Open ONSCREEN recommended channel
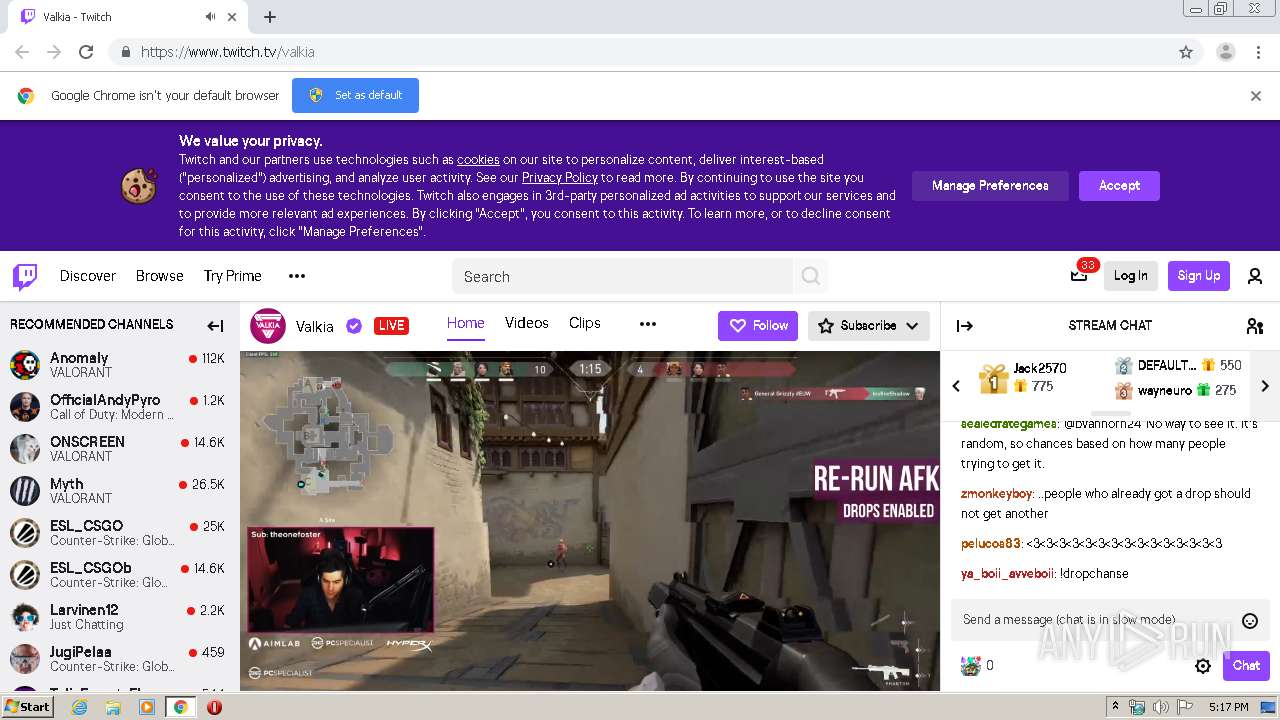Screen dimensions: 1280x720 click(118, 449)
